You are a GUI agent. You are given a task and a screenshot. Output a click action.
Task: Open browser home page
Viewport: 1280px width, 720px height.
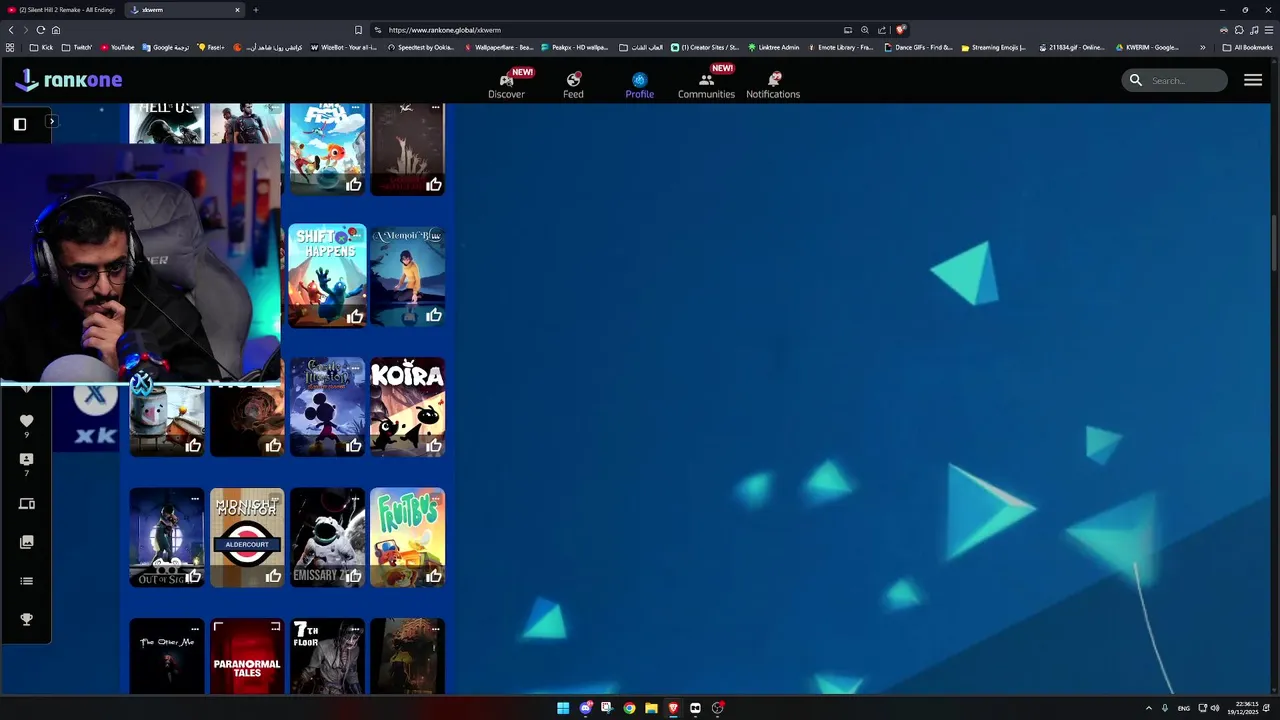click(x=56, y=30)
